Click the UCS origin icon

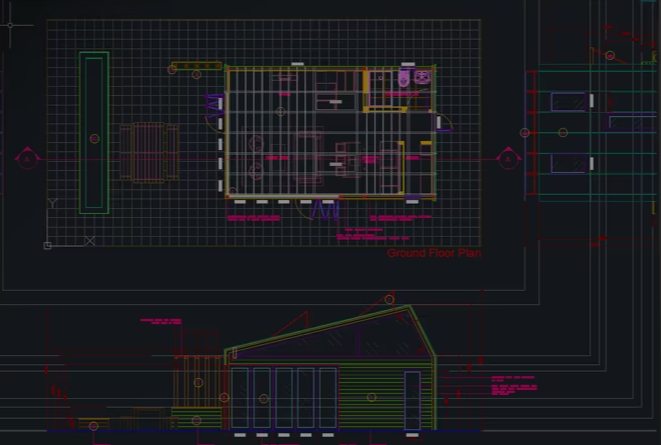(47, 245)
